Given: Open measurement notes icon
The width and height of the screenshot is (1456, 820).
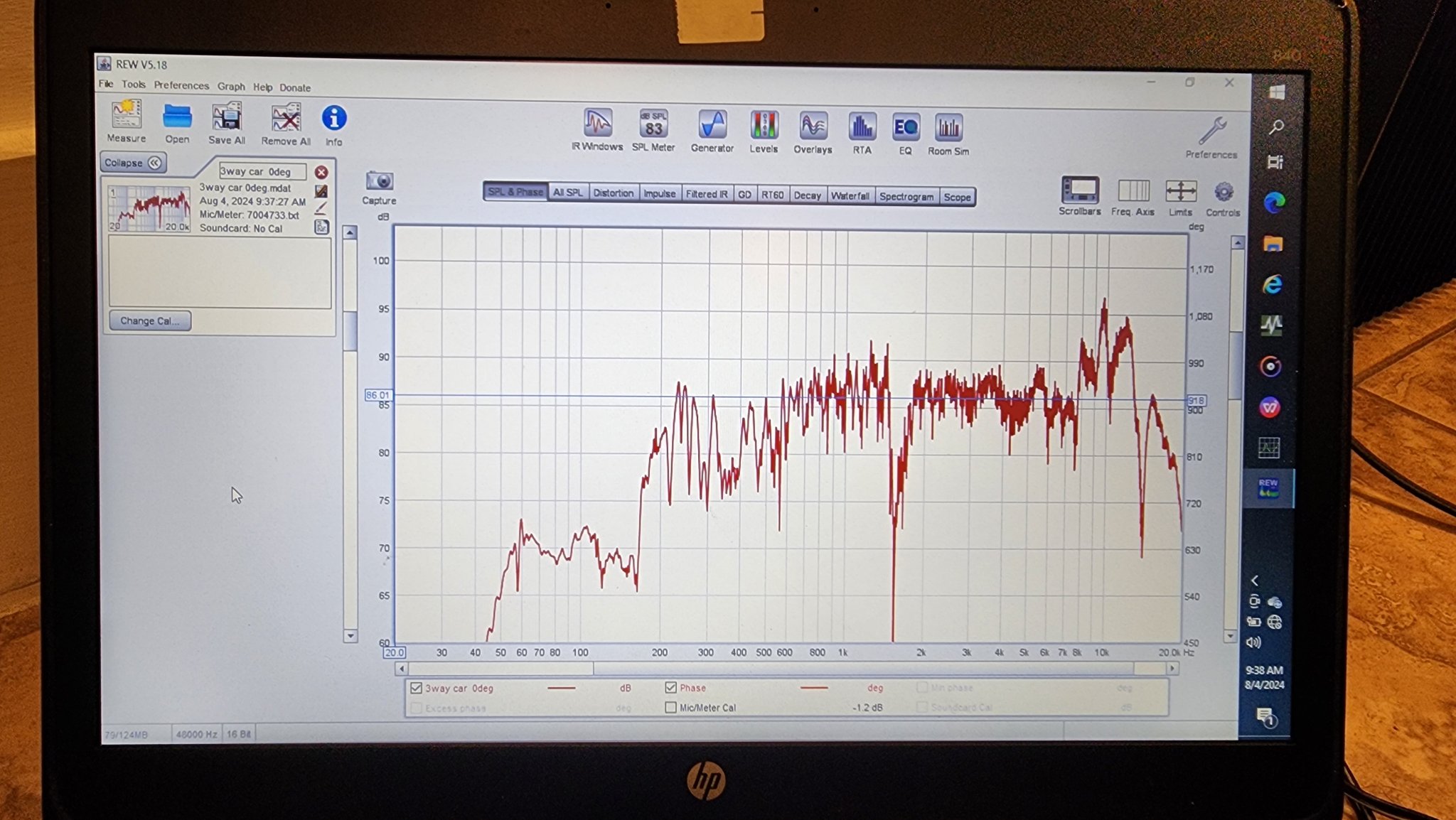Looking at the screenshot, I should (x=321, y=227).
